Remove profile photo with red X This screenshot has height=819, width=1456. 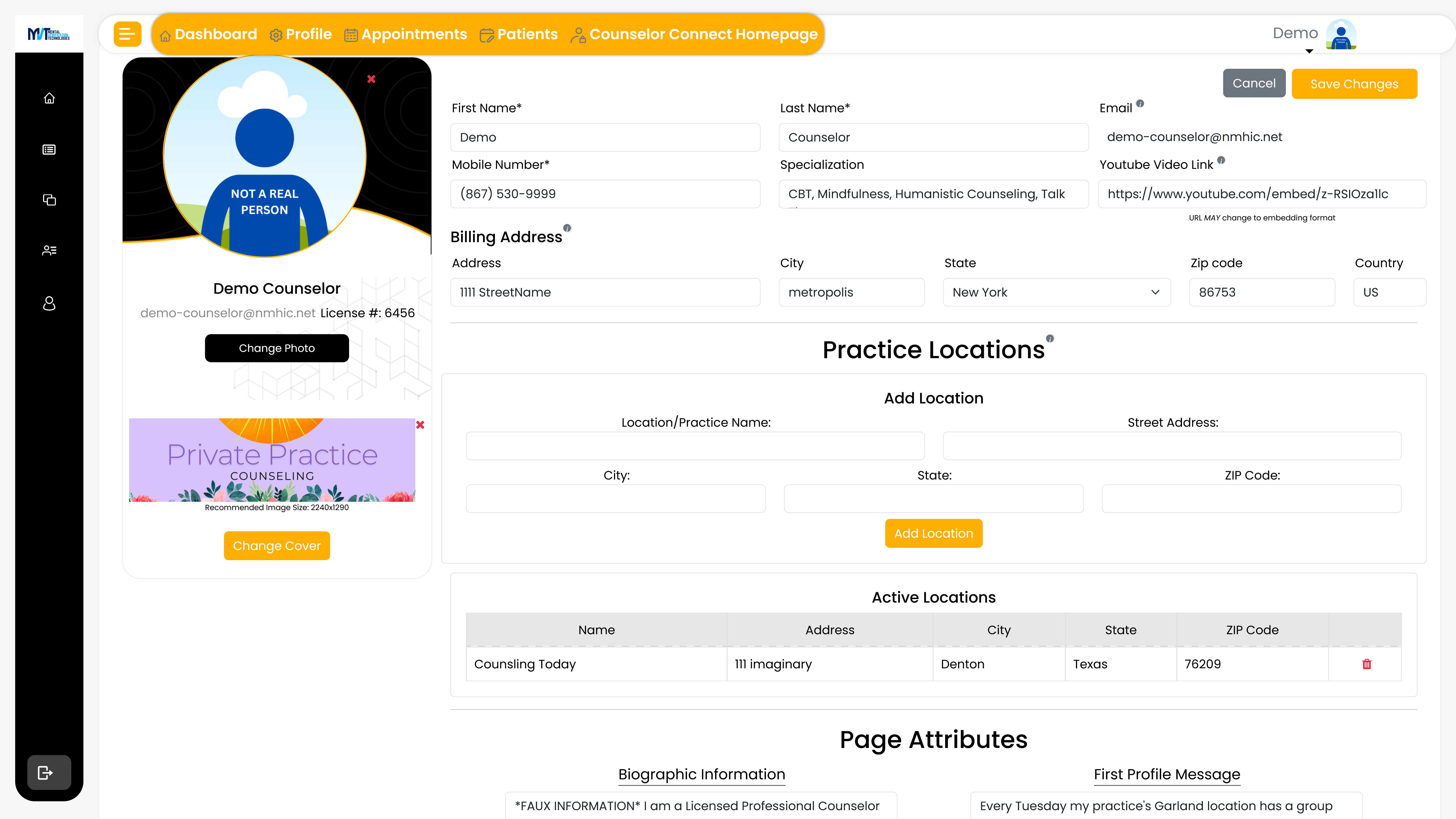371,79
